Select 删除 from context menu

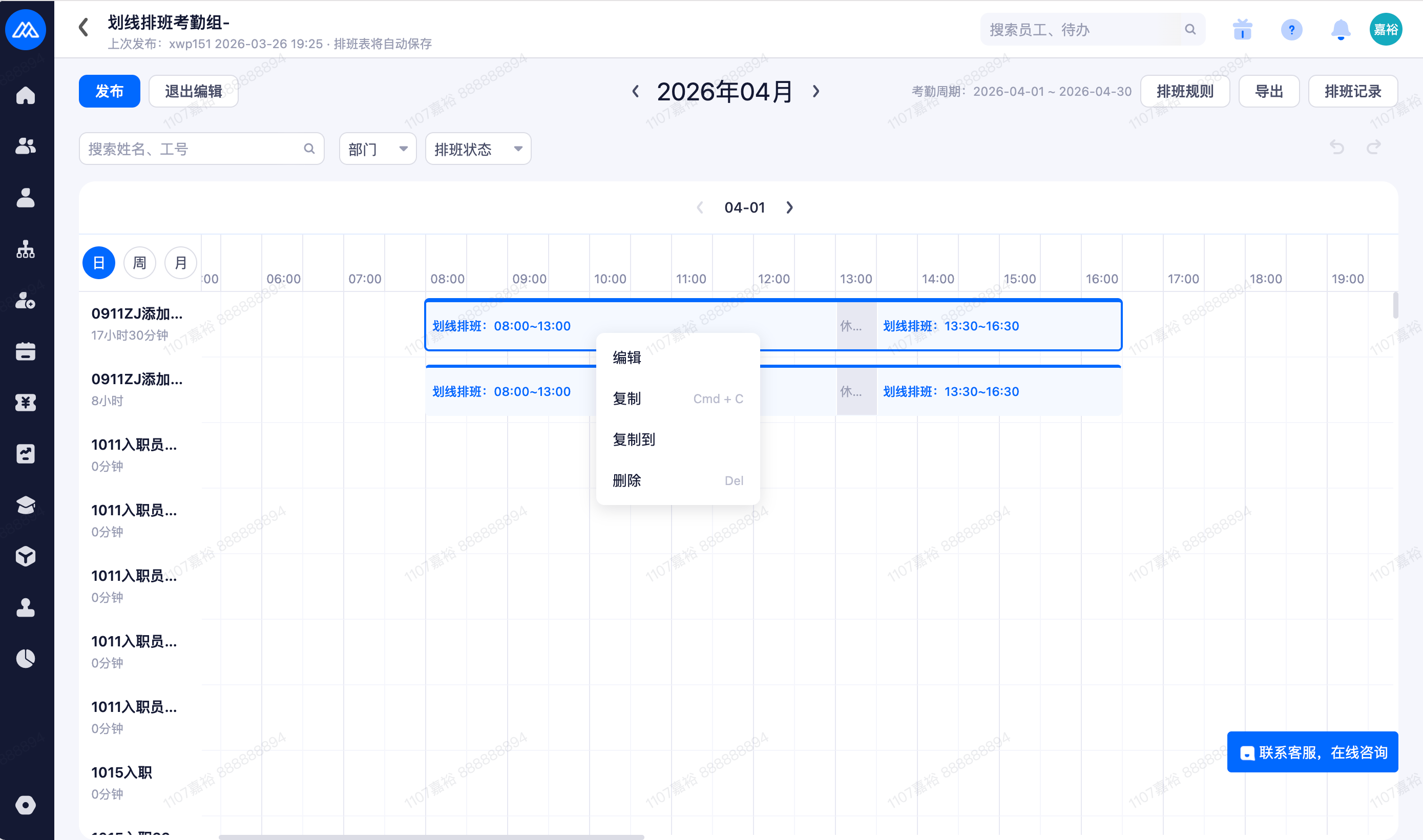pyautogui.click(x=626, y=480)
